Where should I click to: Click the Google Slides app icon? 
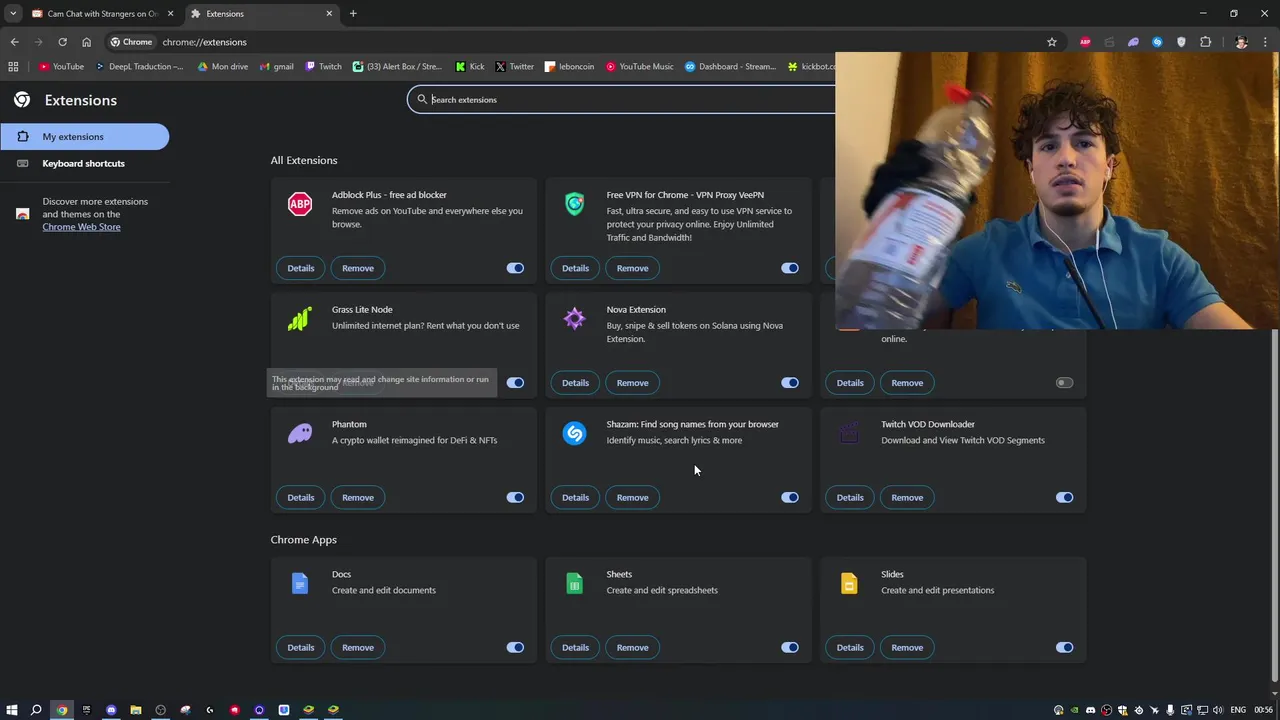click(x=849, y=583)
